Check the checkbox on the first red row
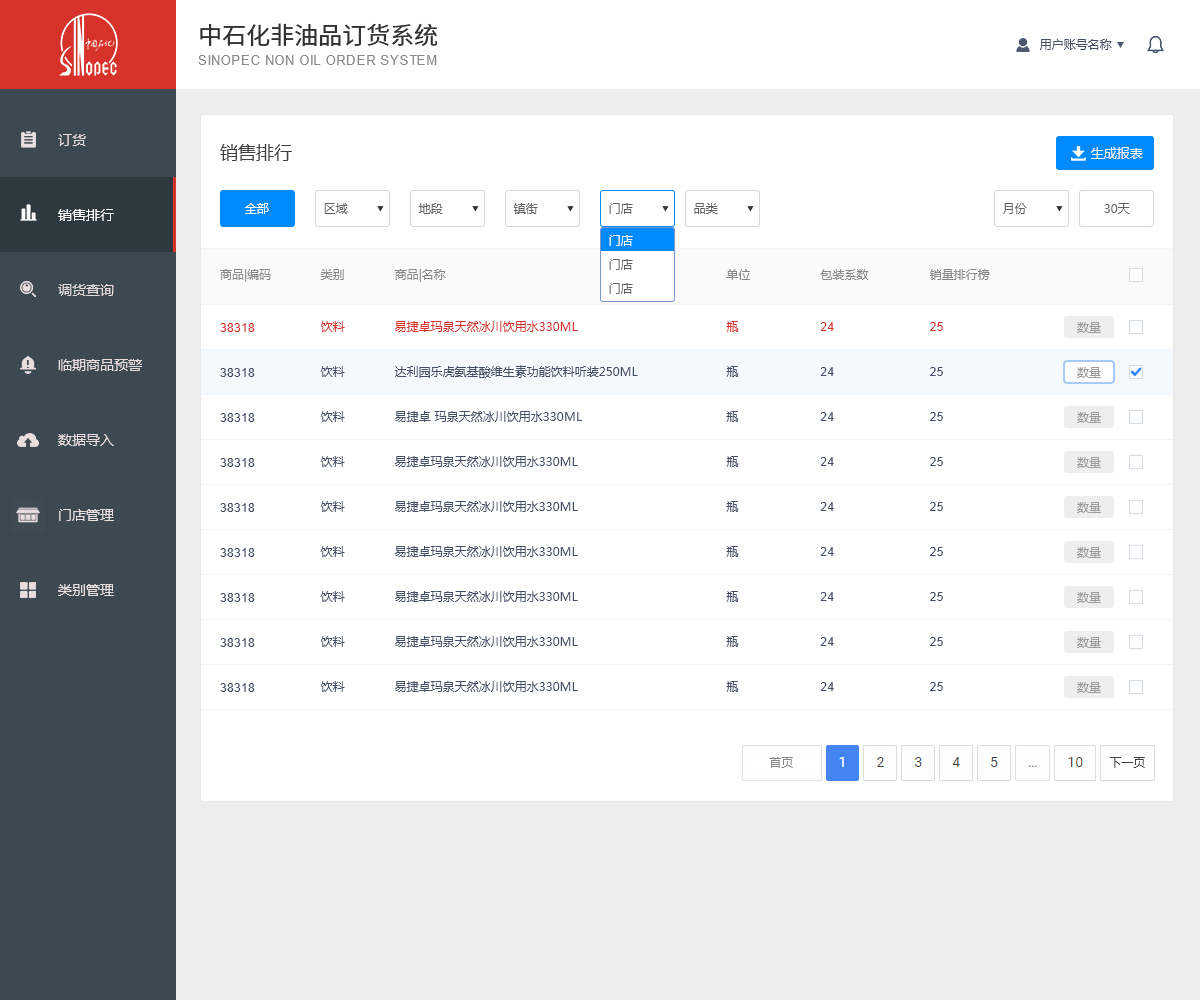 1136,327
